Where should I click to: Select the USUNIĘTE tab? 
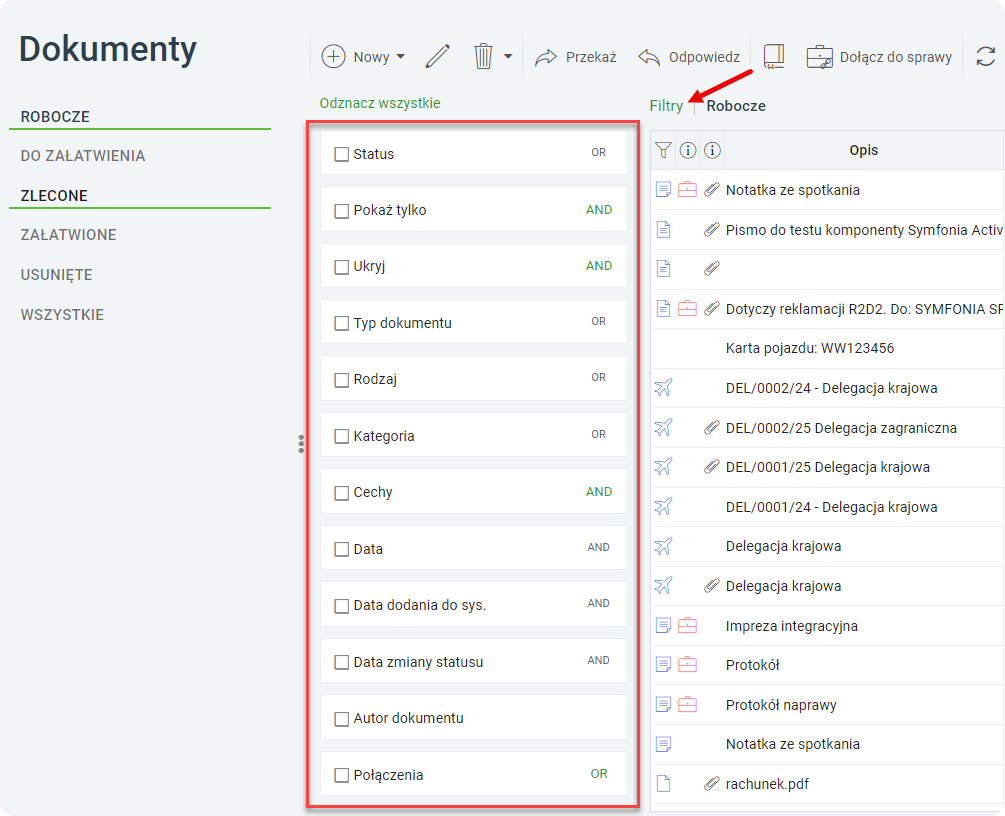tap(56, 274)
